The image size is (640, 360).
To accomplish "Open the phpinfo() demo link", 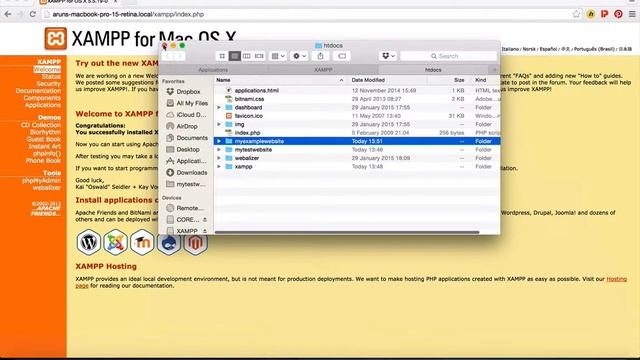I will (x=47, y=153).
